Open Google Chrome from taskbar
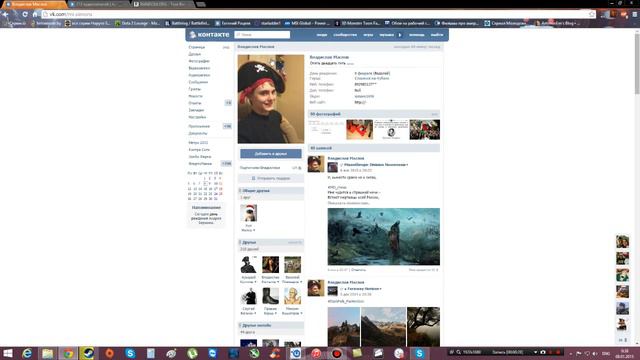 click(x=68, y=353)
